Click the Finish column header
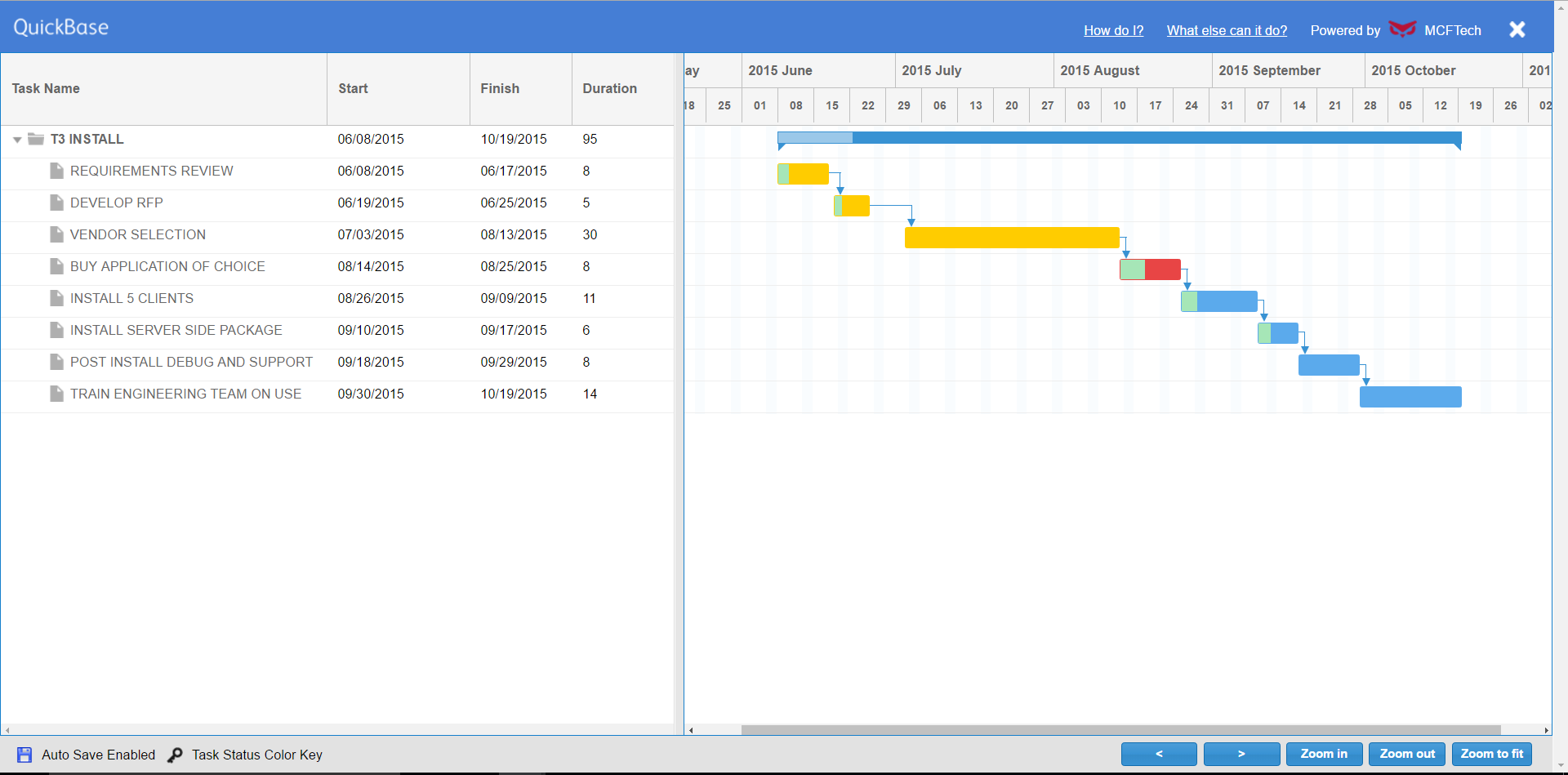 point(521,88)
